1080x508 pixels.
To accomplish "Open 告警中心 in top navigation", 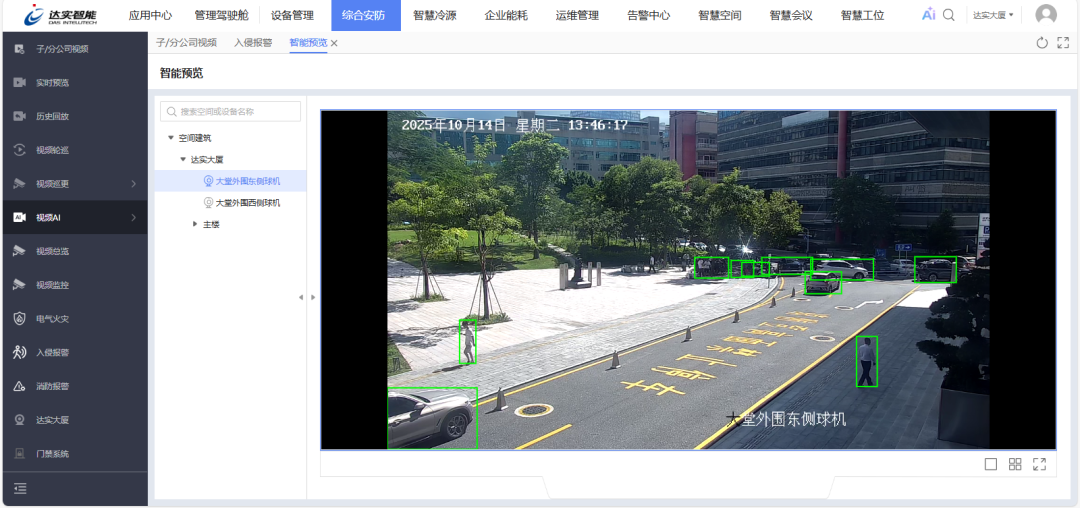I will point(648,15).
